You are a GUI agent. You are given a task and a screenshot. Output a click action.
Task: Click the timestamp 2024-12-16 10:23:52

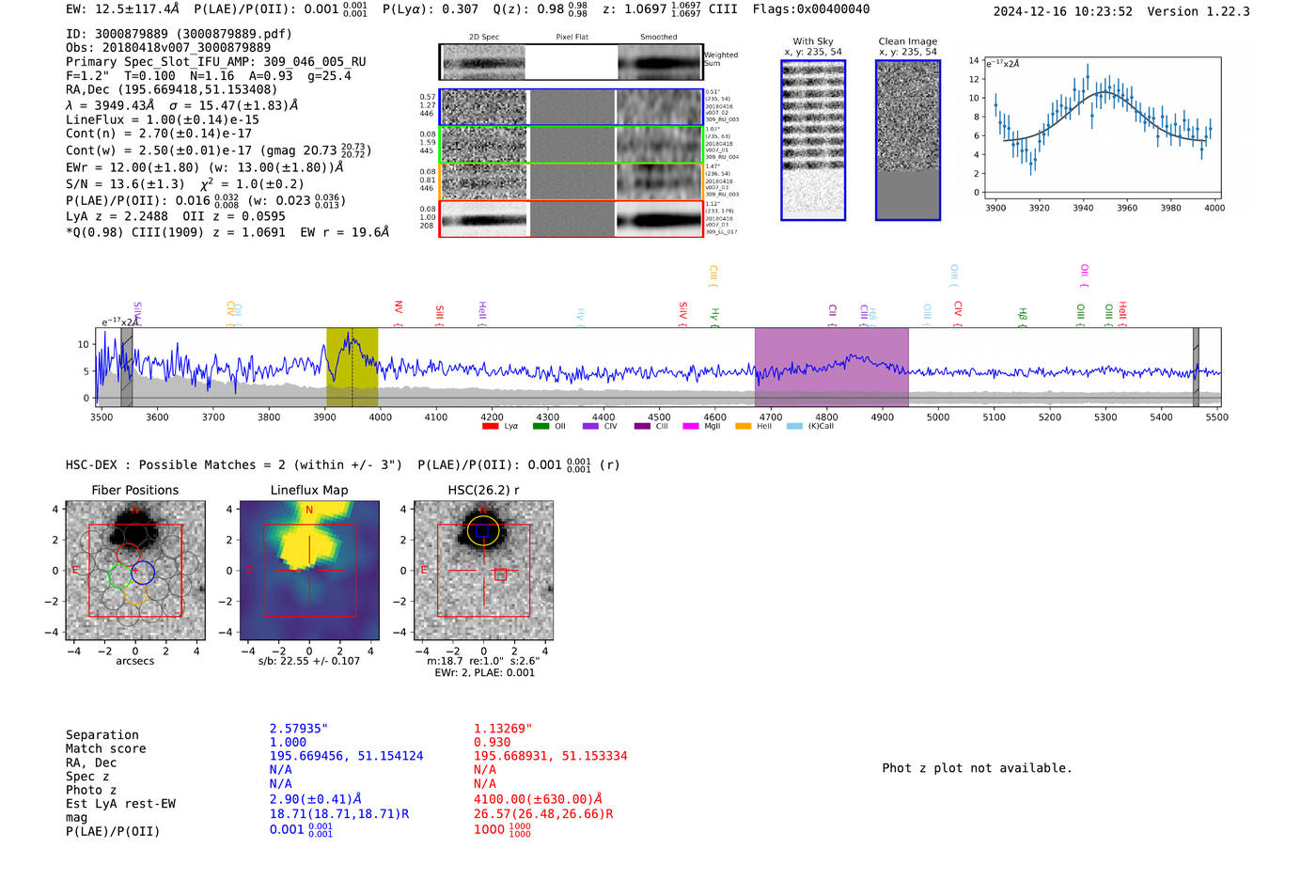pos(1063,12)
